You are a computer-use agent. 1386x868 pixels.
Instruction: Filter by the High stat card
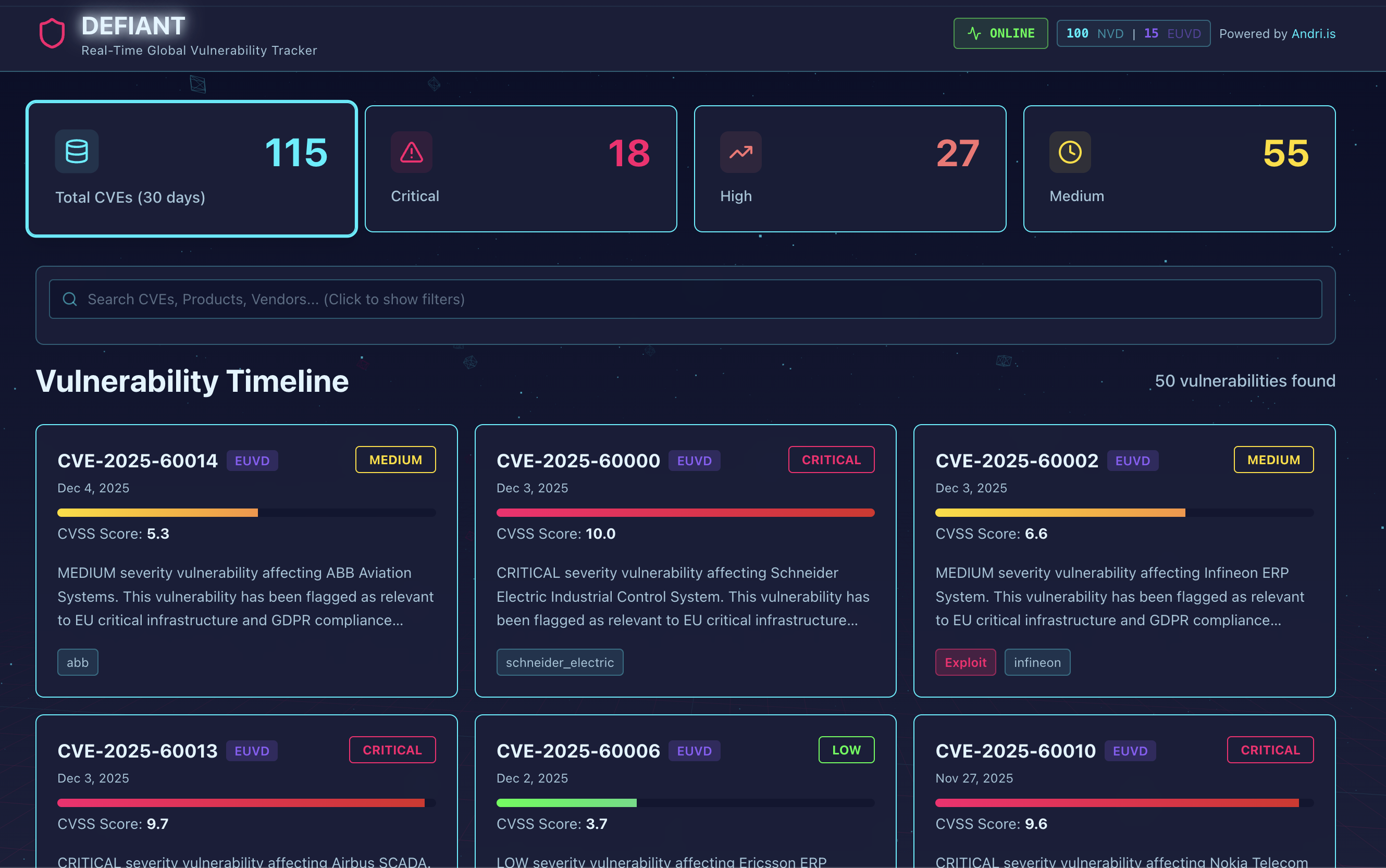coord(849,169)
